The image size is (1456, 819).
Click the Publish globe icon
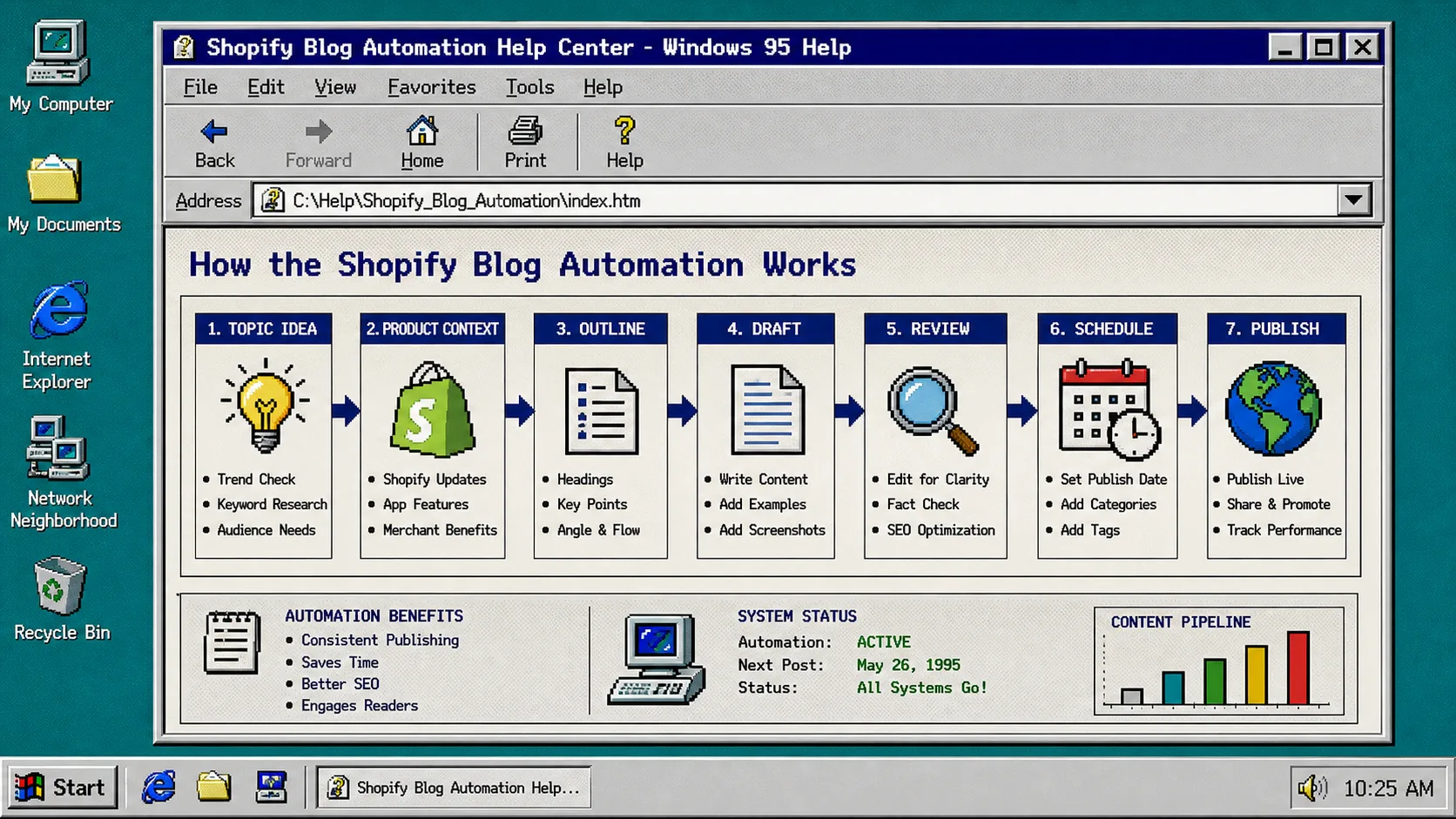click(1273, 409)
